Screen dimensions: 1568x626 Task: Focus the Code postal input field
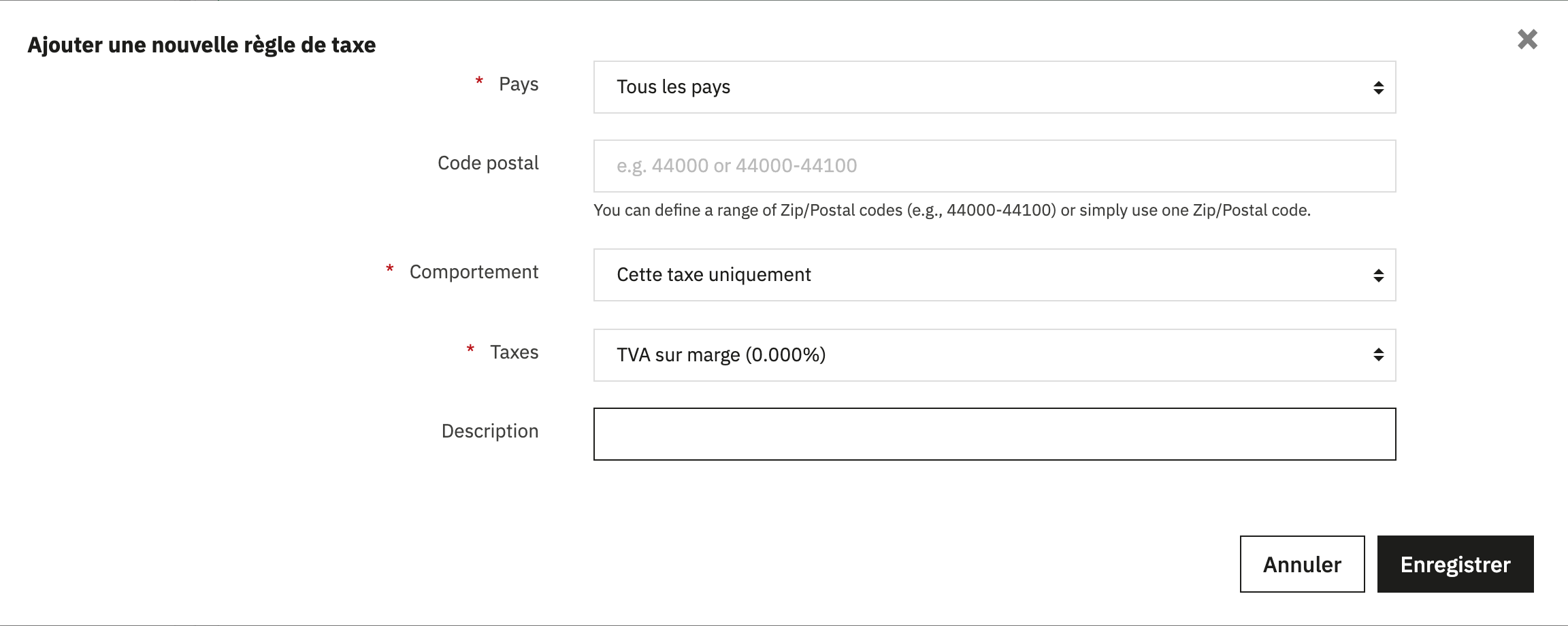[994, 166]
